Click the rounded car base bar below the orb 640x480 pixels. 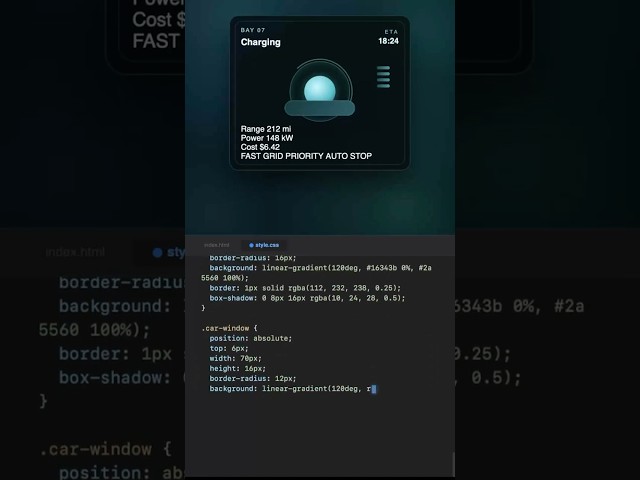(x=320, y=109)
